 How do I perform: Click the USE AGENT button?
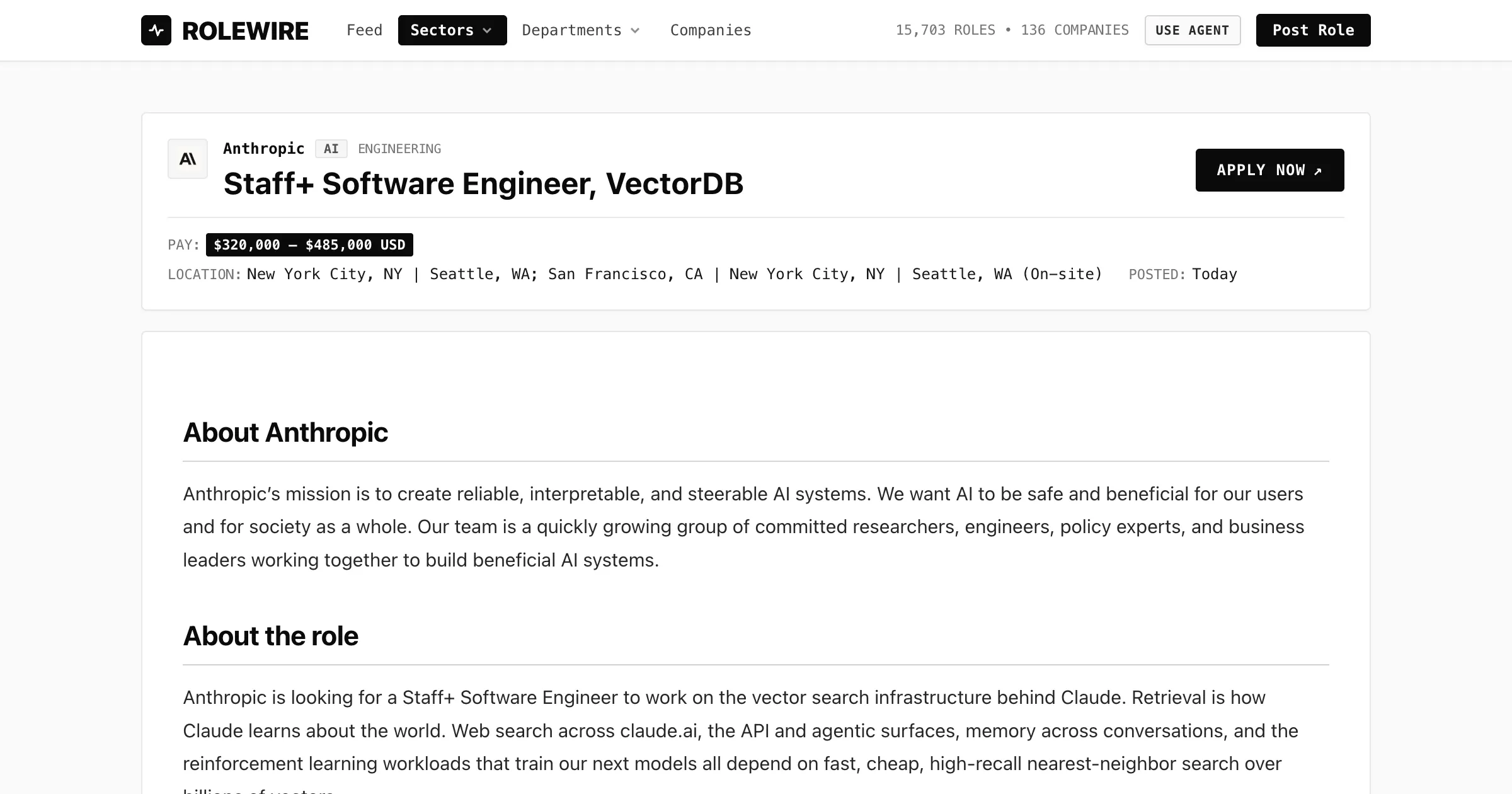pyautogui.click(x=1193, y=30)
